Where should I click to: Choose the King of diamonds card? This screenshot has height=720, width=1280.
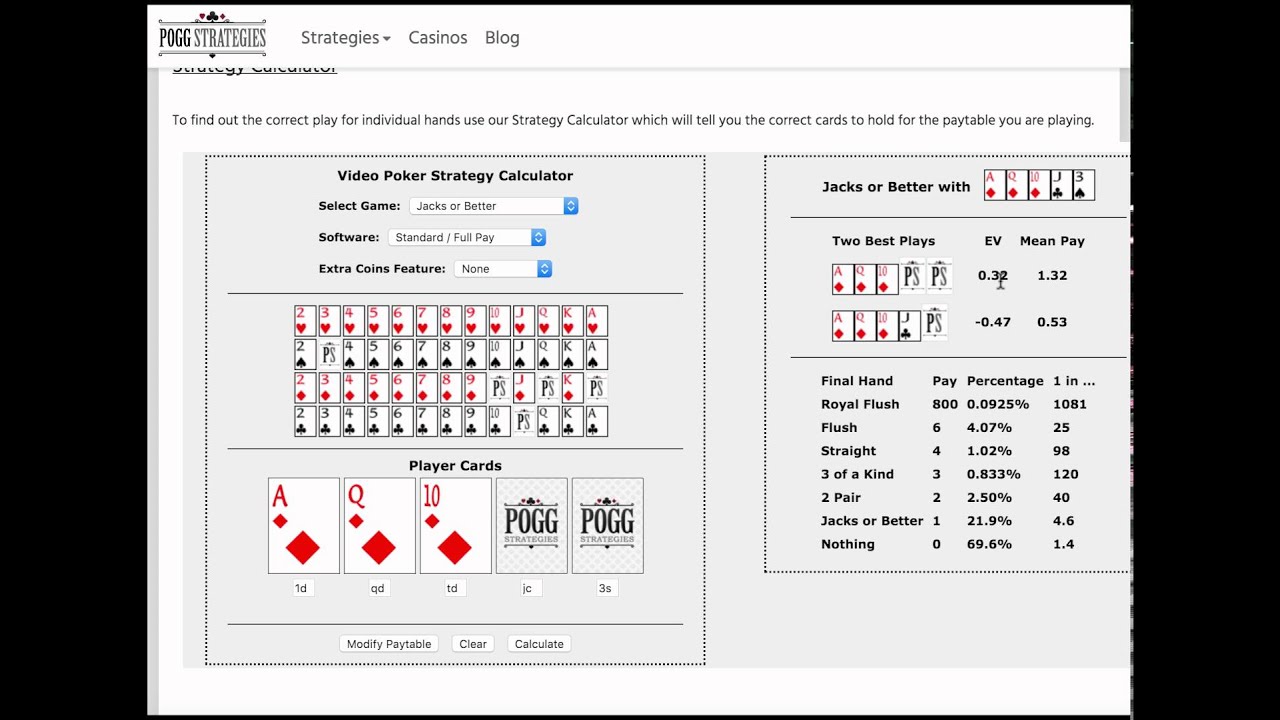572,388
